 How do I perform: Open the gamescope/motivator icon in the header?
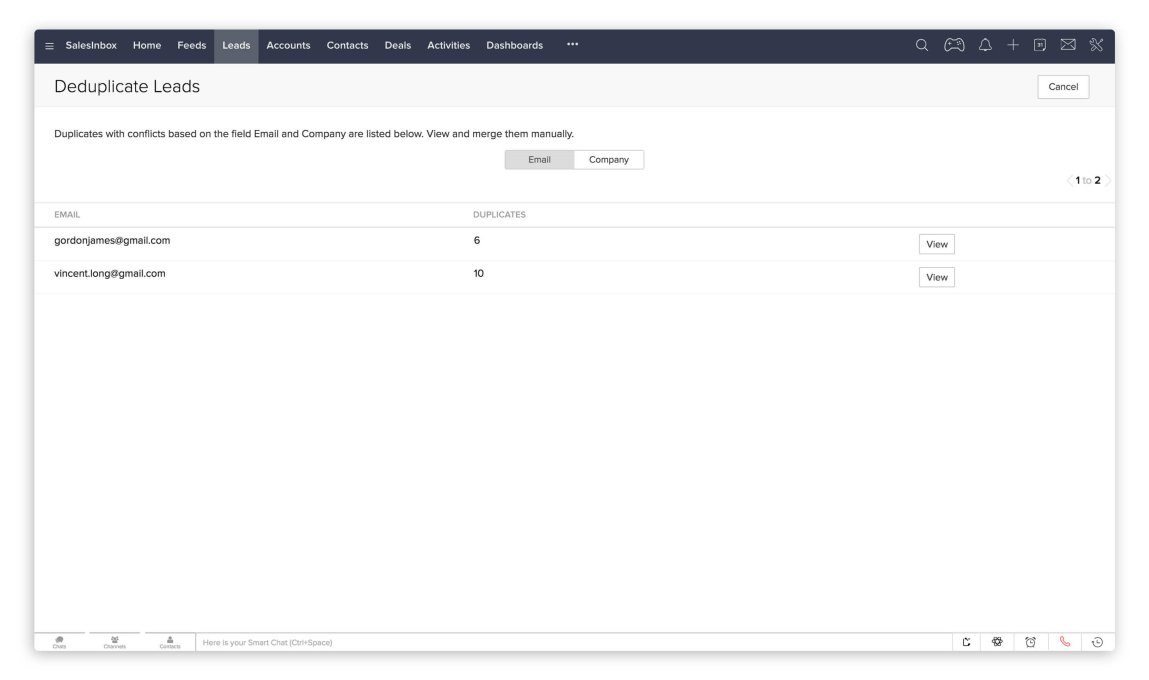pos(953,44)
